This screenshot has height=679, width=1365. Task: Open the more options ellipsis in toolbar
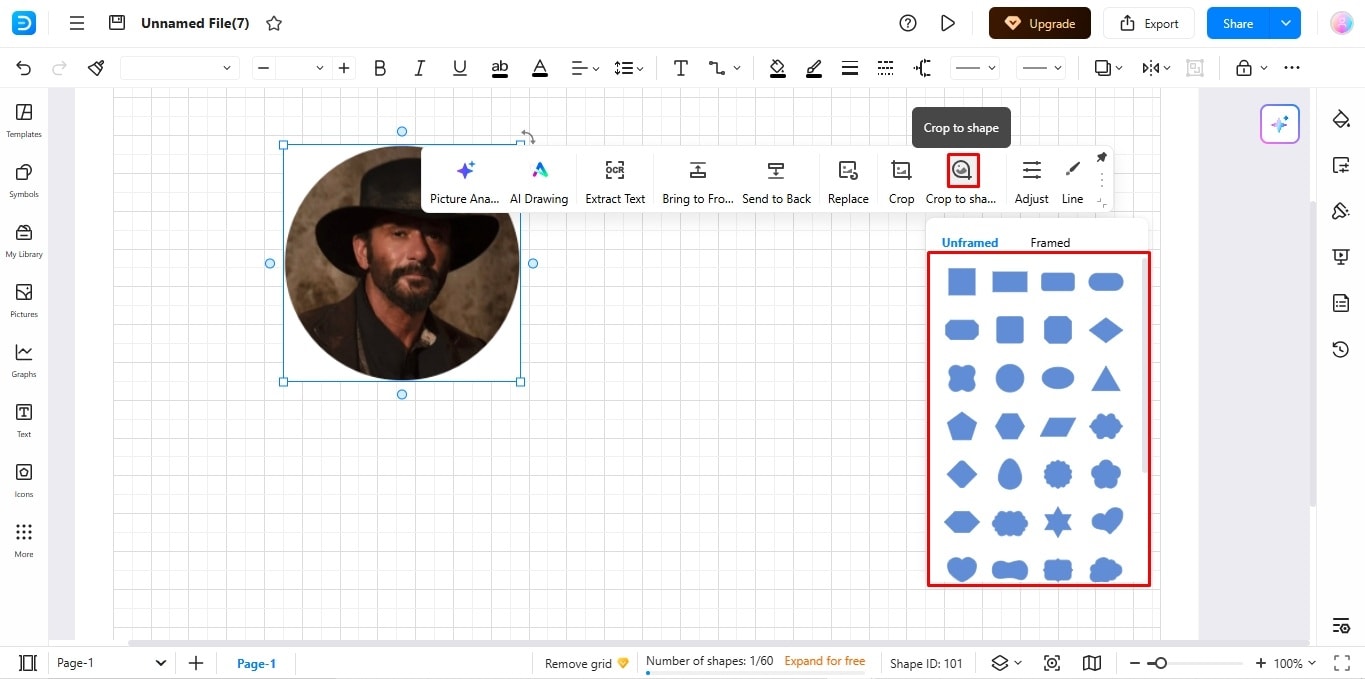(x=1292, y=68)
